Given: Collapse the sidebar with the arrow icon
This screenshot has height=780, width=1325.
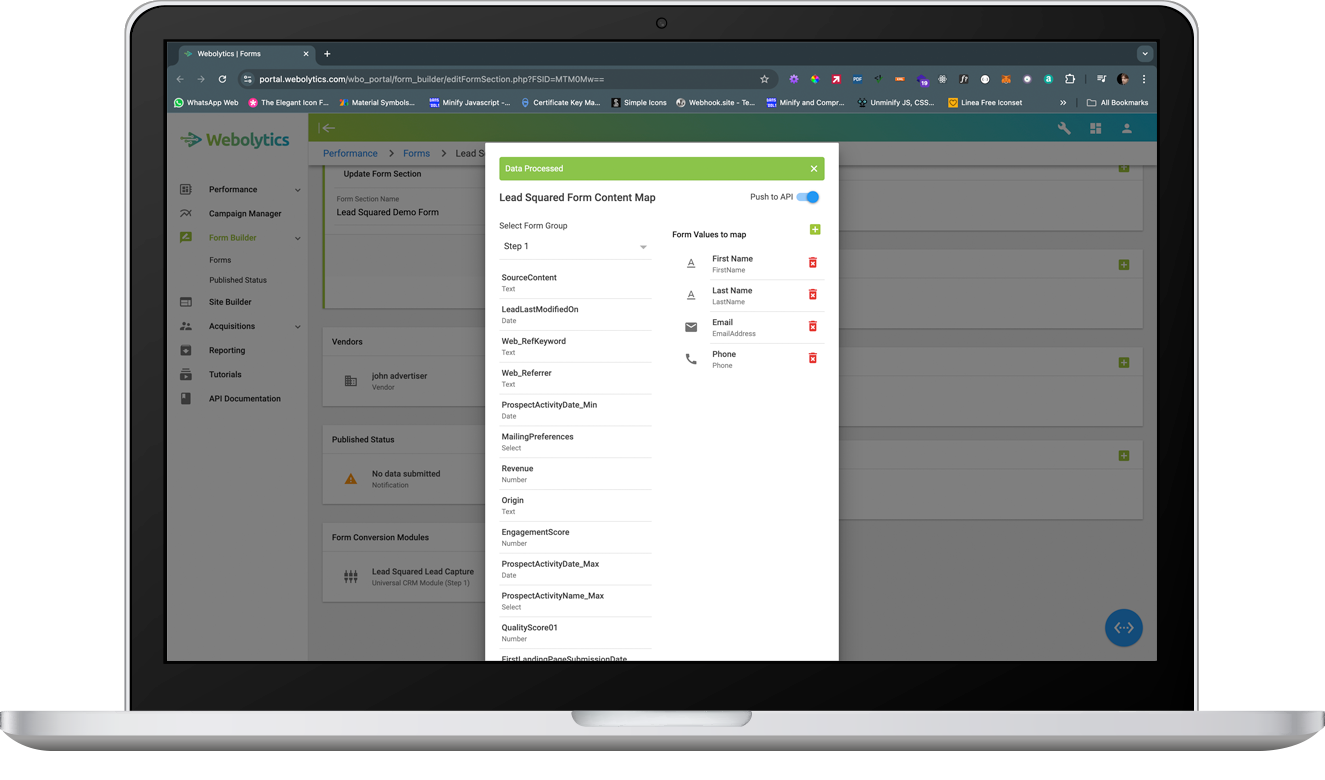Looking at the screenshot, I should pos(326,128).
